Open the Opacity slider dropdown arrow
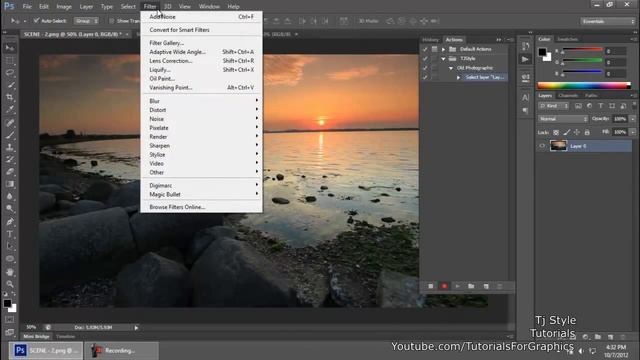This screenshot has width=640, height=360. tap(633, 119)
